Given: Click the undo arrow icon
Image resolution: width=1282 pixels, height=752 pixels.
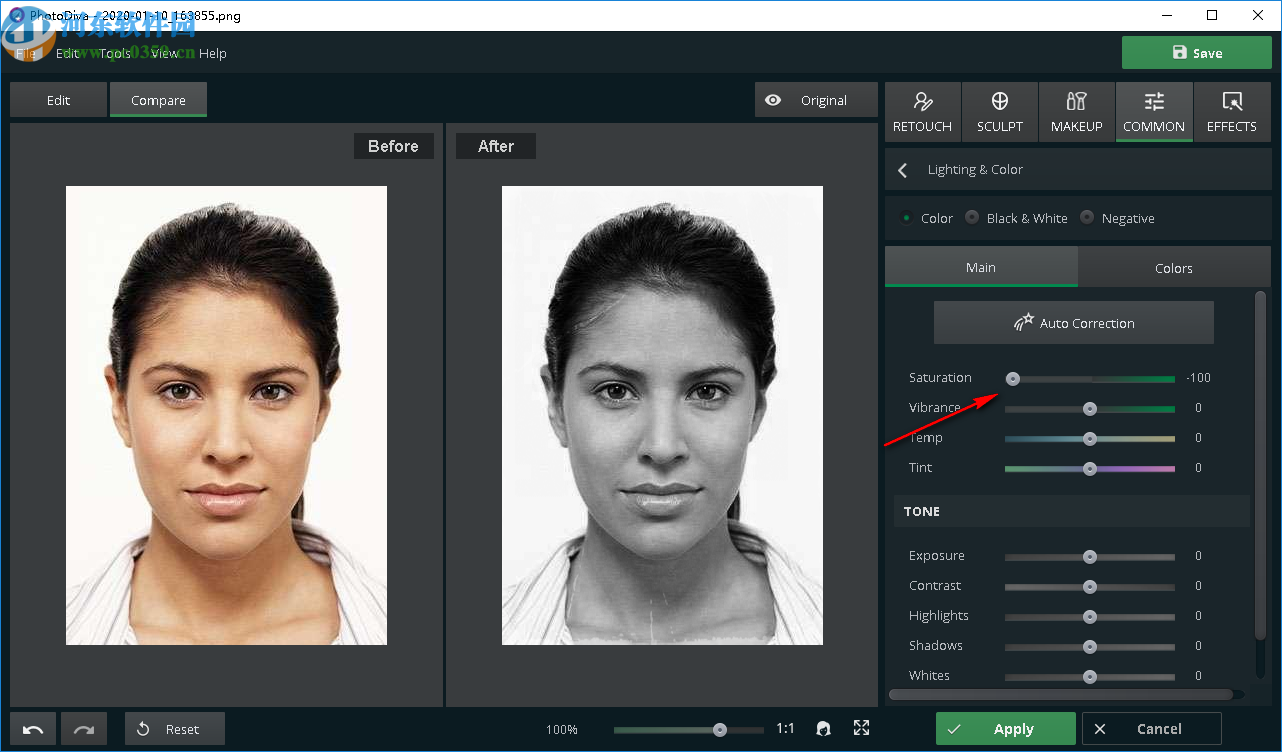Looking at the screenshot, I should tap(33, 729).
